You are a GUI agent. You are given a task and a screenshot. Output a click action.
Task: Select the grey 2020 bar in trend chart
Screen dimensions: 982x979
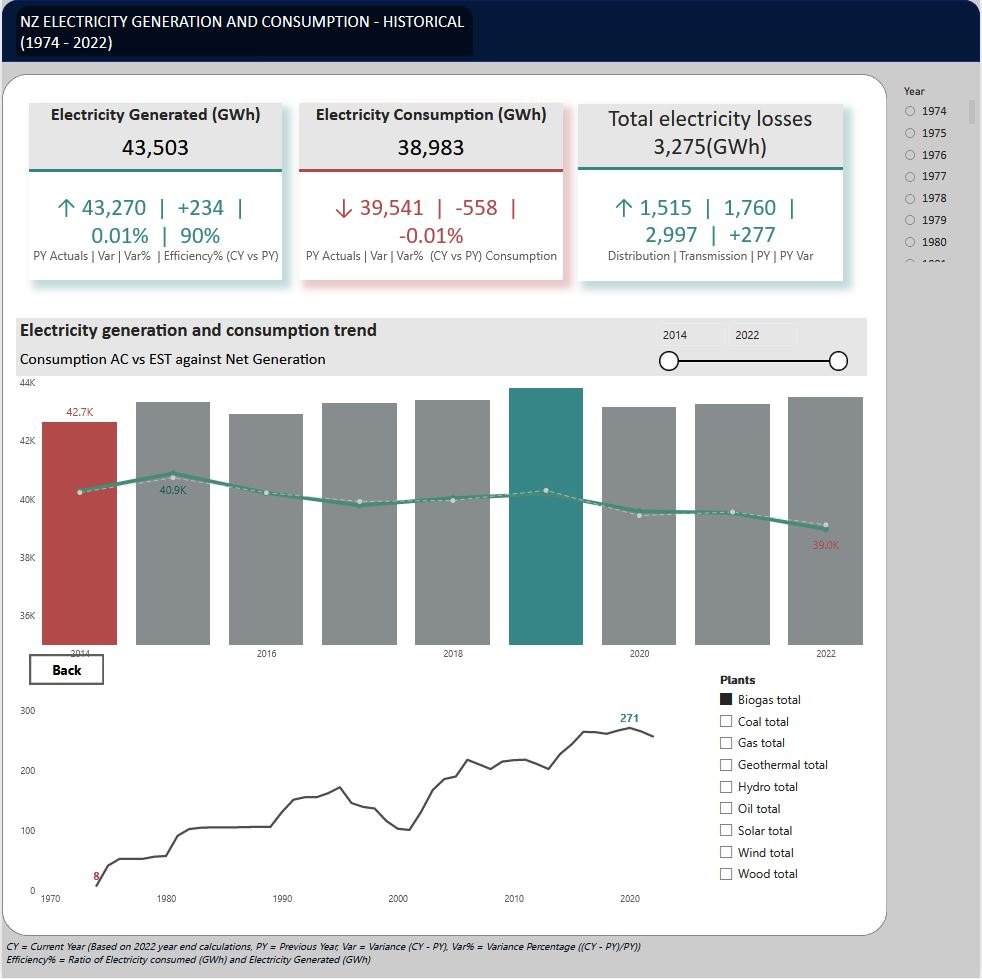tap(639, 526)
